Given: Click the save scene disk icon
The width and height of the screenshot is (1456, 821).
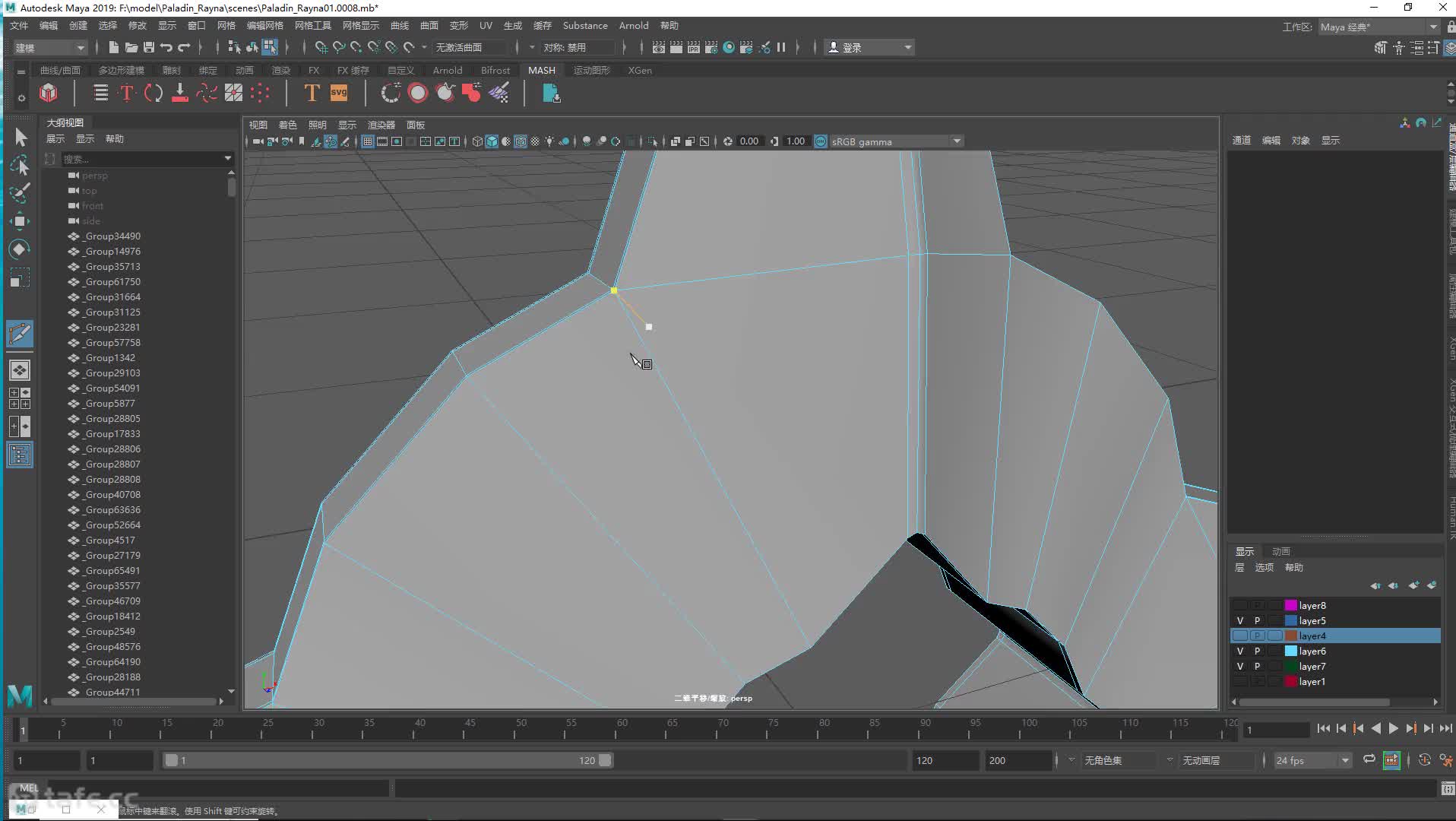Looking at the screenshot, I should 148,47.
